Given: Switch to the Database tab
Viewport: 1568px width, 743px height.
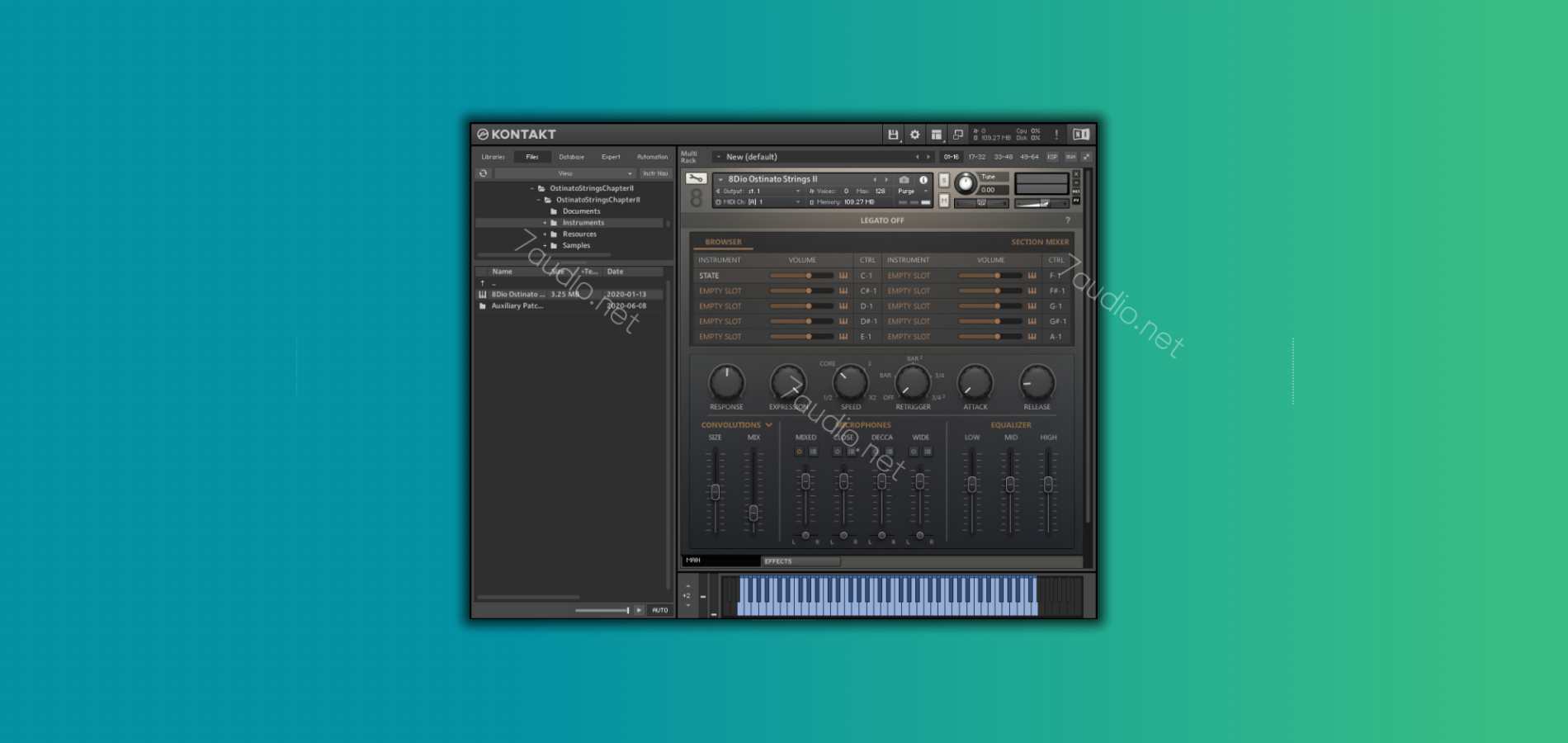Looking at the screenshot, I should tap(571, 157).
